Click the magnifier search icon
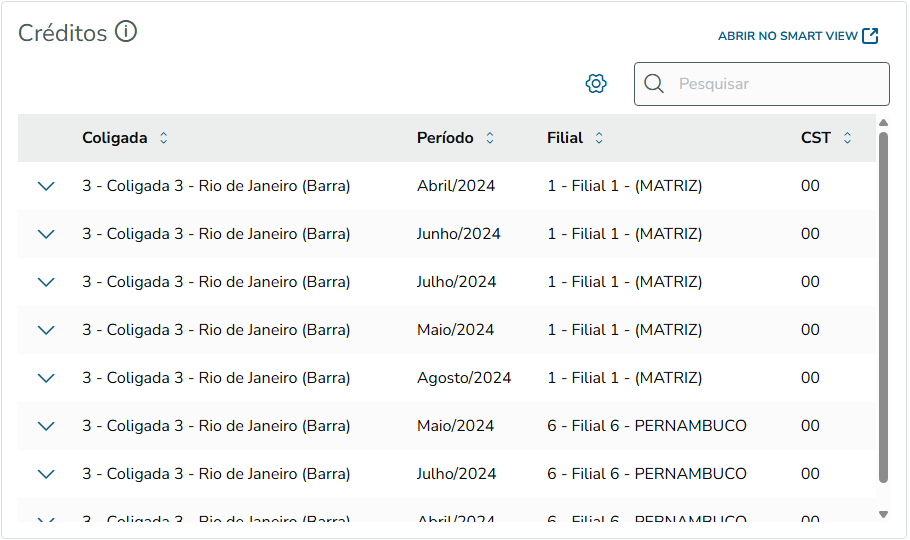The height and width of the screenshot is (540, 910). pos(654,84)
